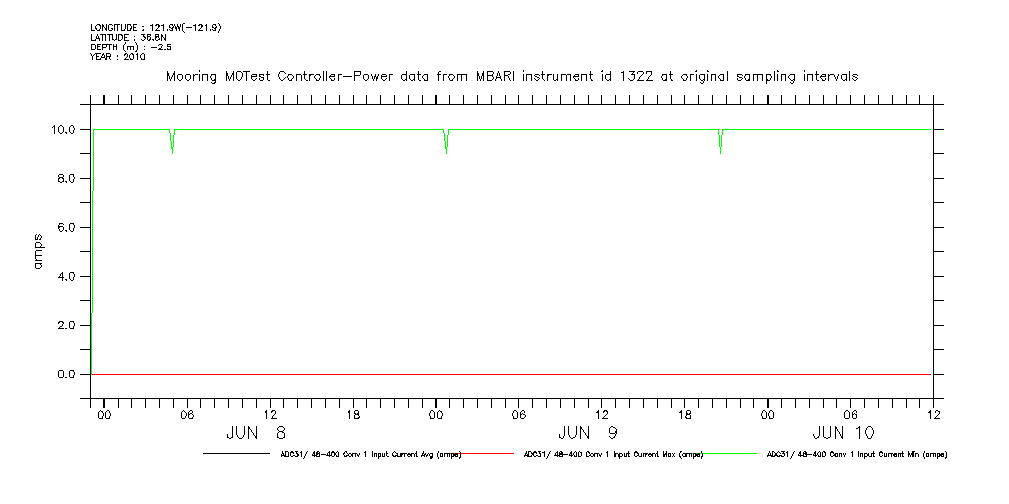Click the 'JUN 10' date label

point(842,433)
